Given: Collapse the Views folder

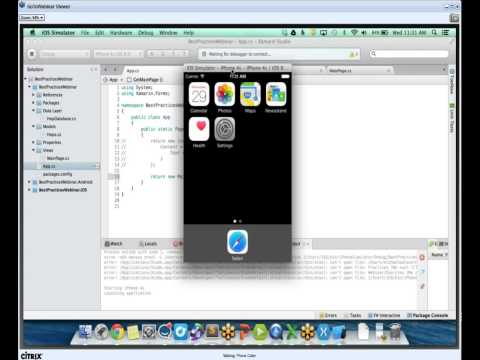Looking at the screenshot, I should 33,150.
